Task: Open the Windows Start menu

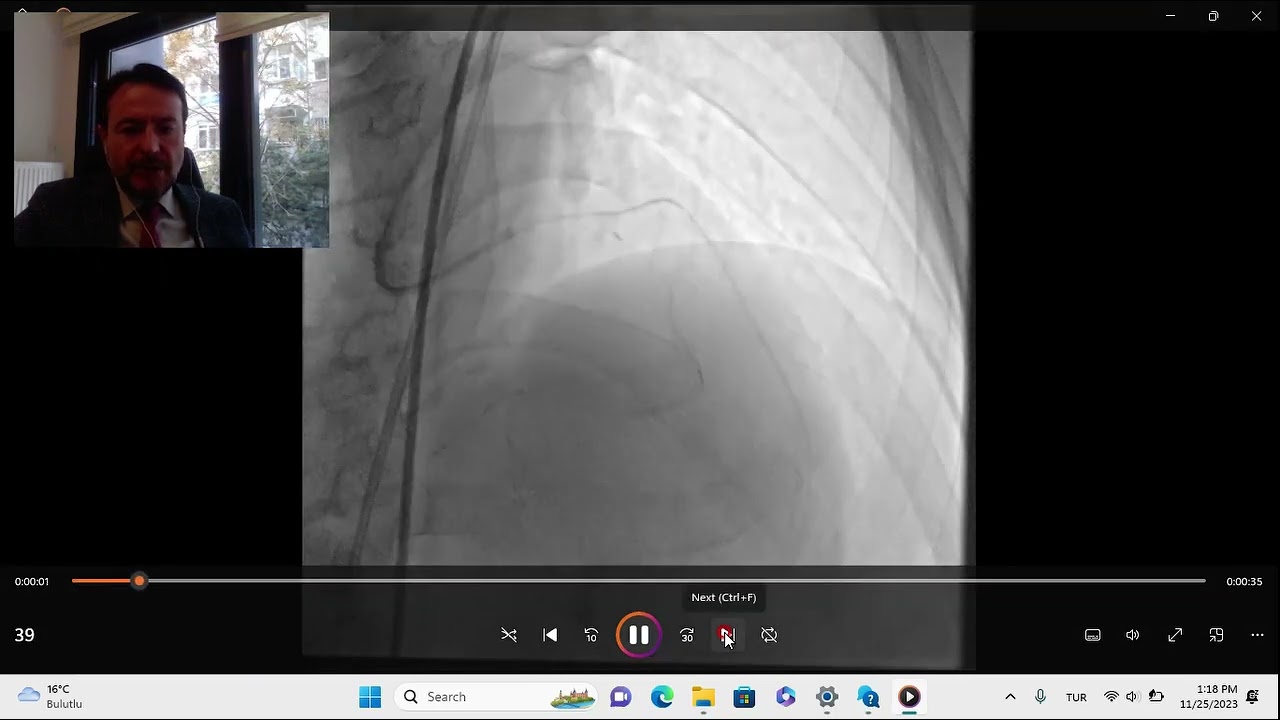Action: [x=370, y=697]
